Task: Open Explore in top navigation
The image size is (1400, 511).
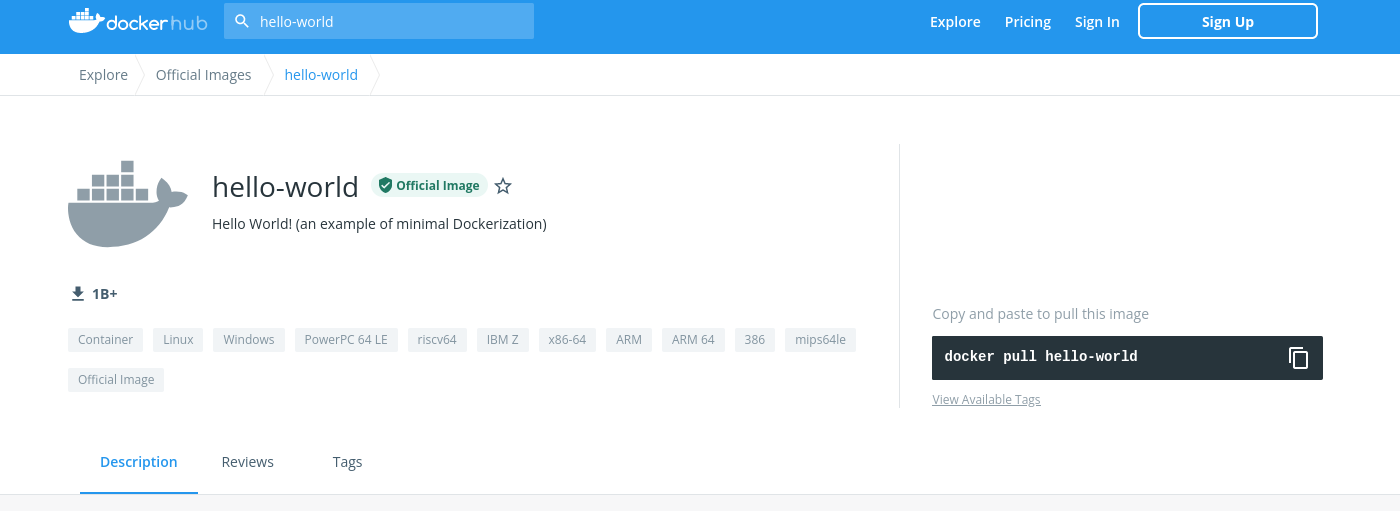Action: pos(955,22)
